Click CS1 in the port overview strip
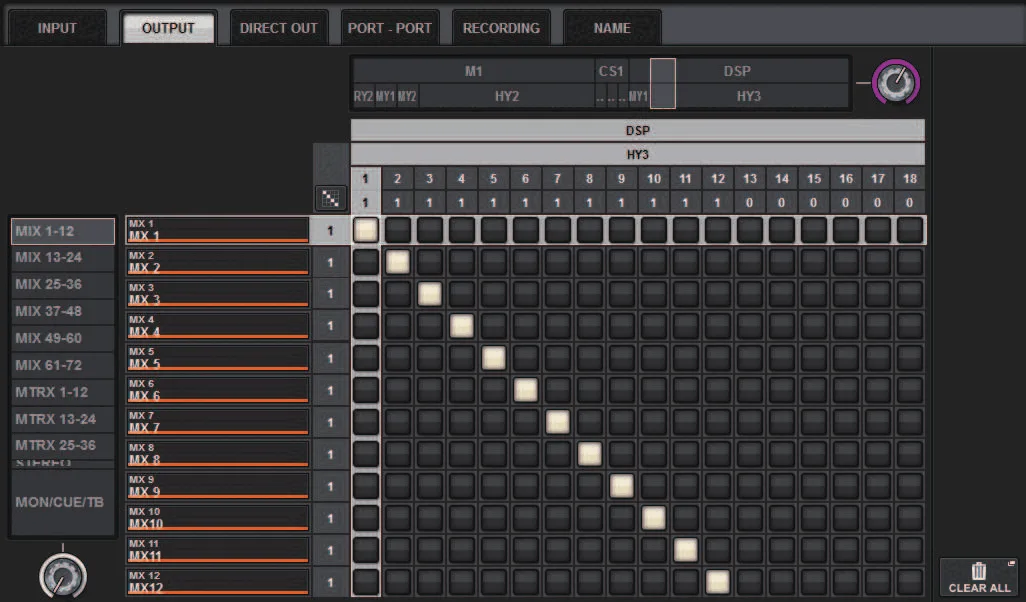Image resolution: width=1026 pixels, height=602 pixels. (611, 71)
